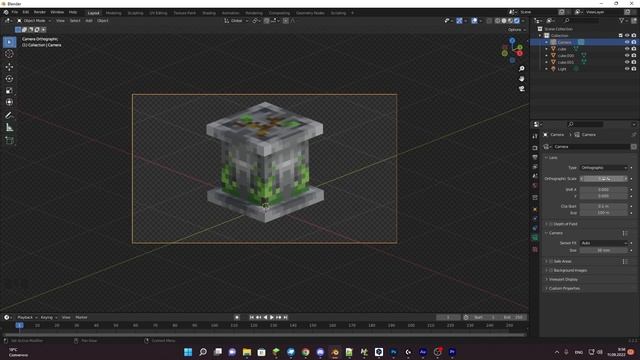Select the Measure tool
Screen dimensions: 640x360
tap(9, 128)
